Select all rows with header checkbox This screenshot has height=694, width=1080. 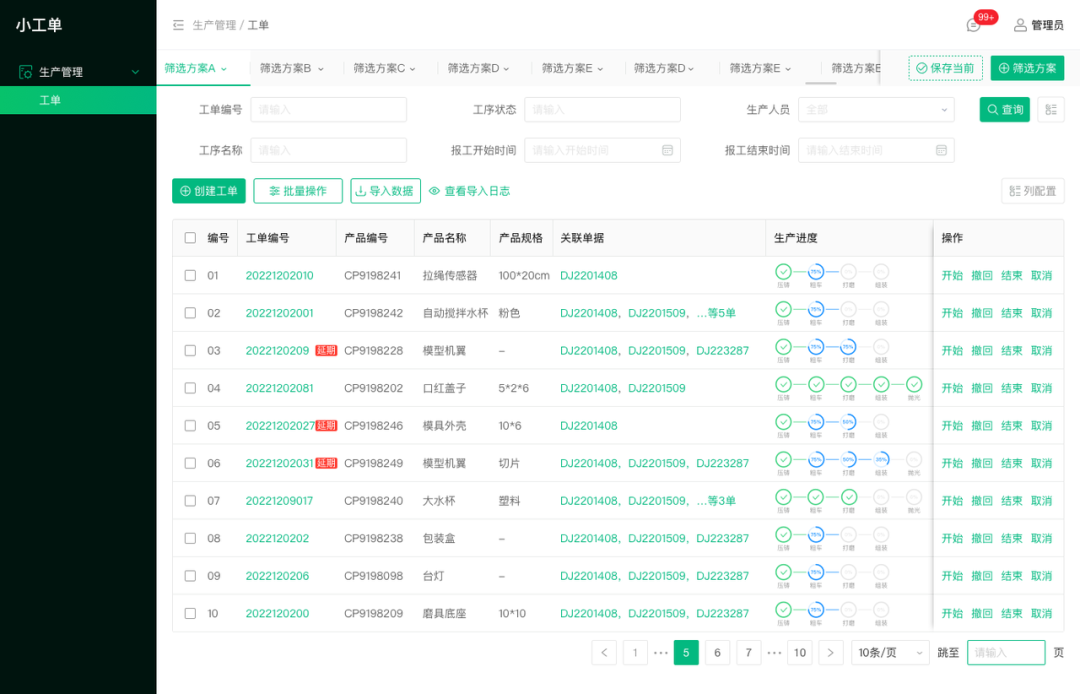click(x=190, y=238)
